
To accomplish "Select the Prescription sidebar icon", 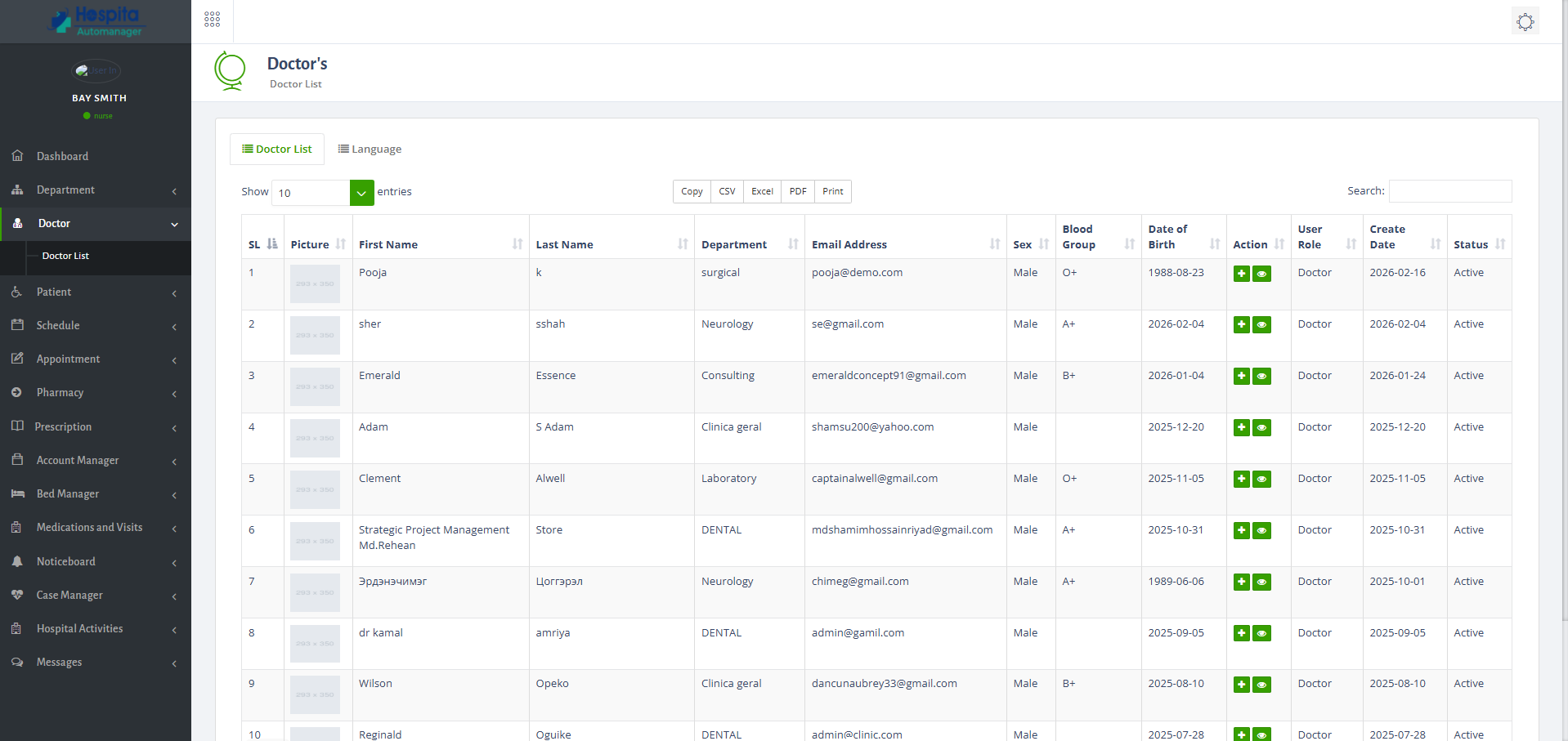I will click(x=17, y=426).
